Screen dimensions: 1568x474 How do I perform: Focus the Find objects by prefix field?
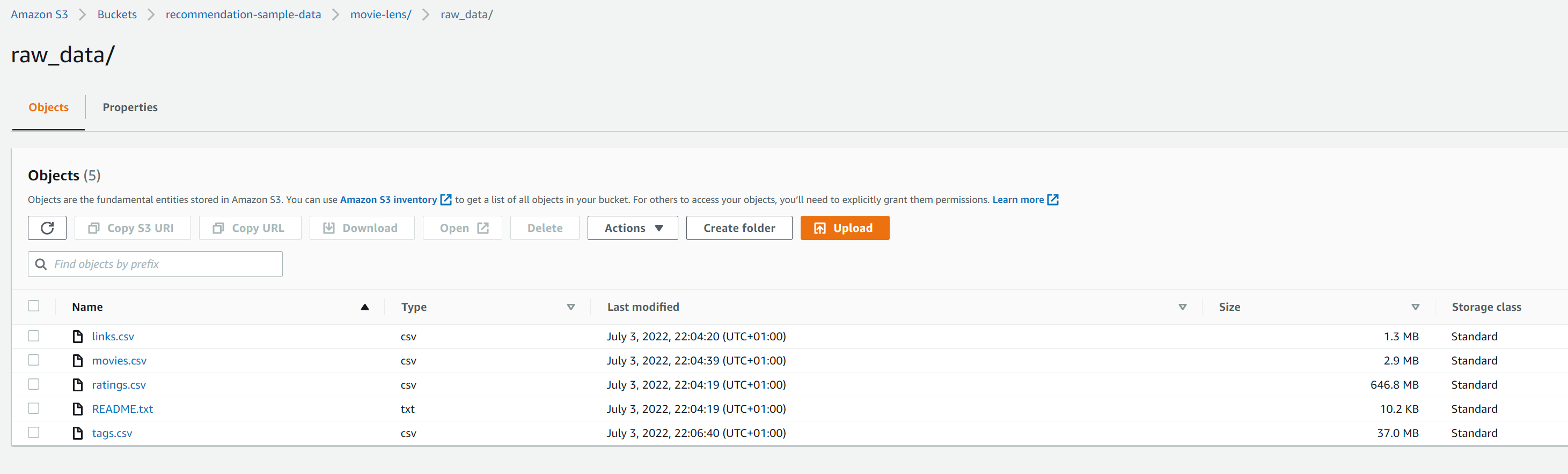click(x=155, y=265)
